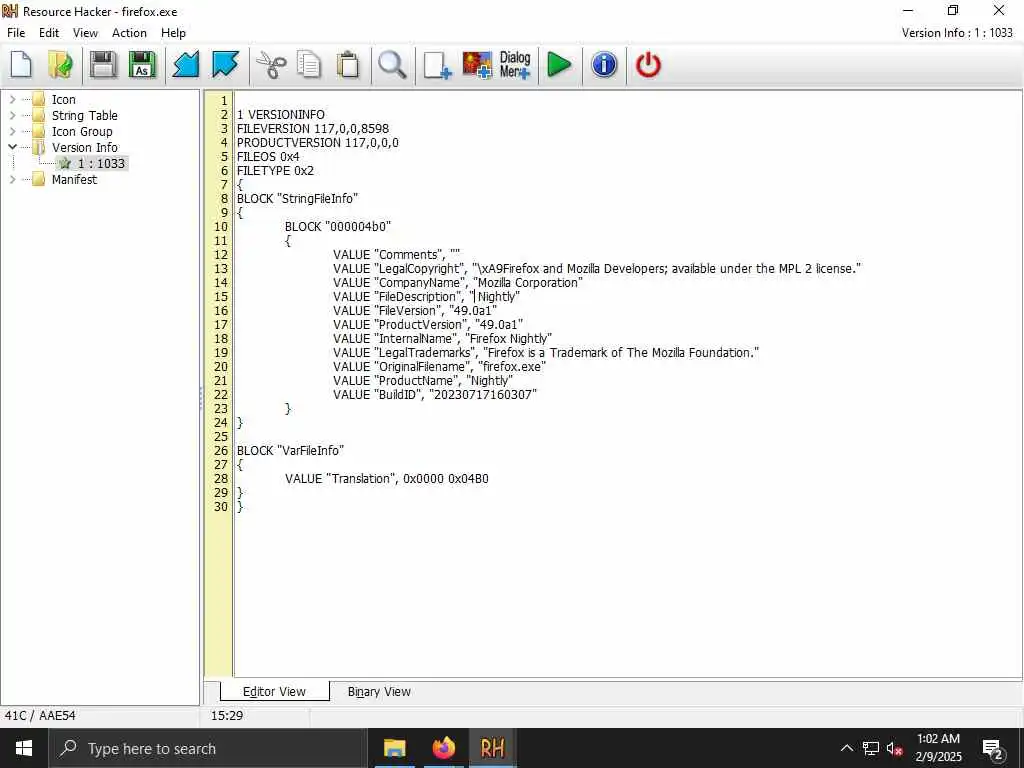This screenshot has height=768, width=1024.
Task: Save the file with the floppy icon
Action: pos(103,65)
